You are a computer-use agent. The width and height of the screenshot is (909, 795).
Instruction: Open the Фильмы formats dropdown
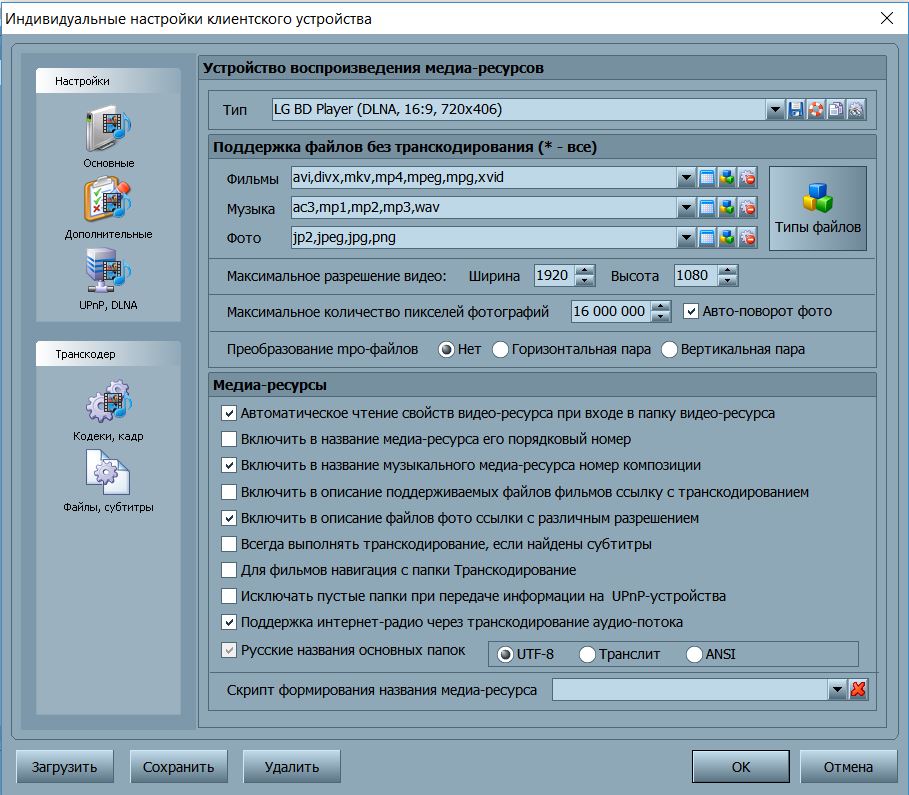pos(686,179)
